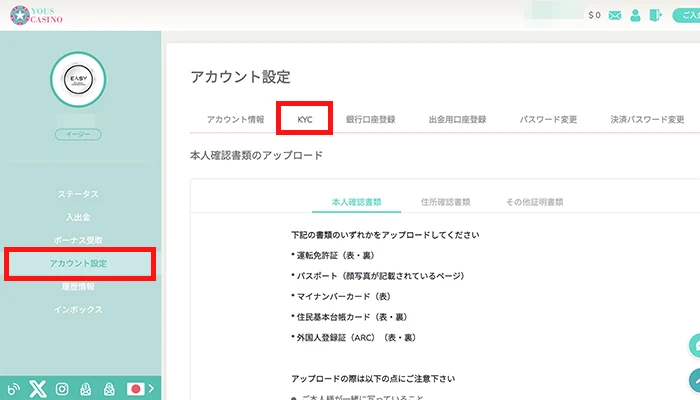Switch to the 銀行口座登録 tab
This screenshot has height=400, width=700.
click(x=371, y=120)
